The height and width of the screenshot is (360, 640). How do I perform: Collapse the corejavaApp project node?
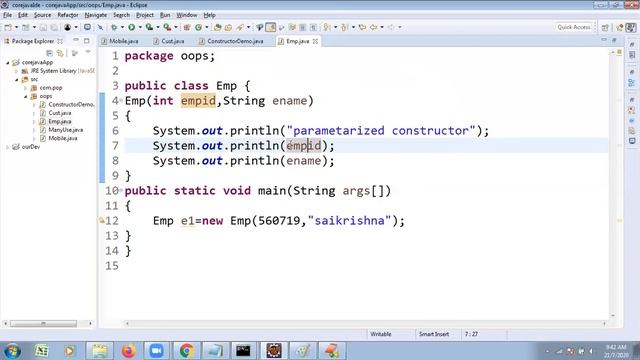8,62
